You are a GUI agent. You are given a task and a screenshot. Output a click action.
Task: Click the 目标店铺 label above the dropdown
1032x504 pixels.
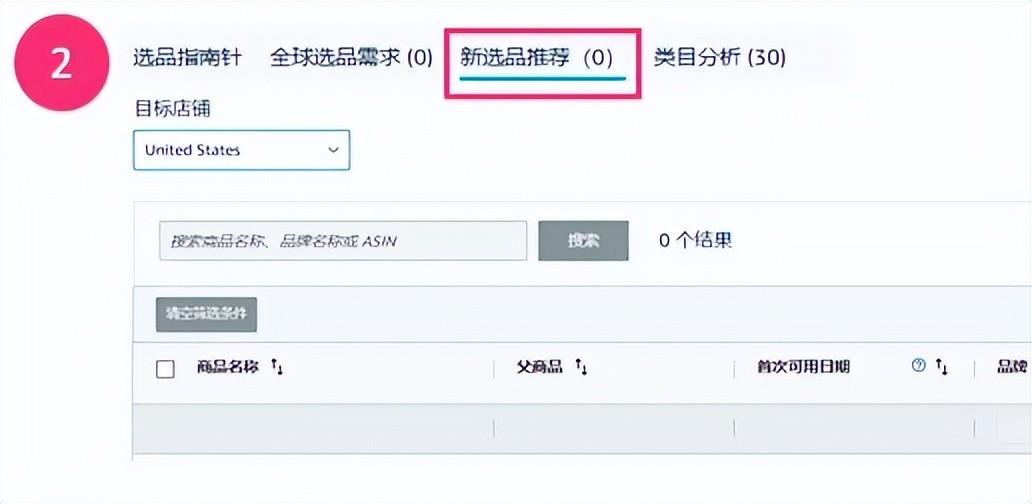pos(172,108)
